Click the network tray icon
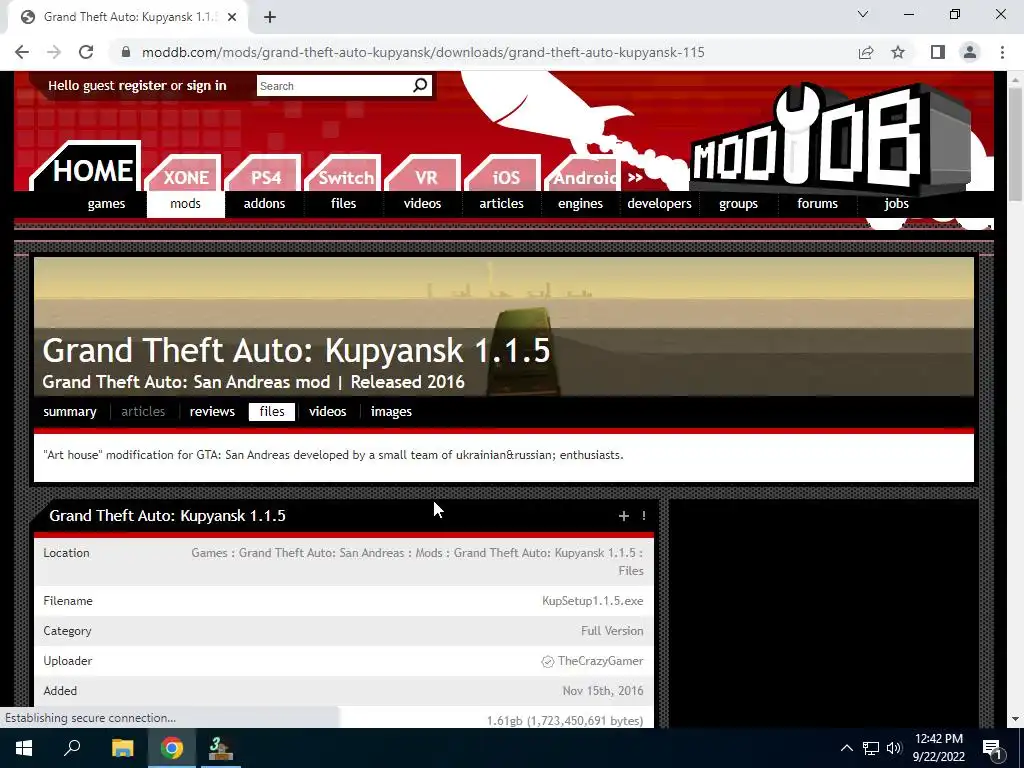This screenshot has height=768, width=1024. (871, 748)
